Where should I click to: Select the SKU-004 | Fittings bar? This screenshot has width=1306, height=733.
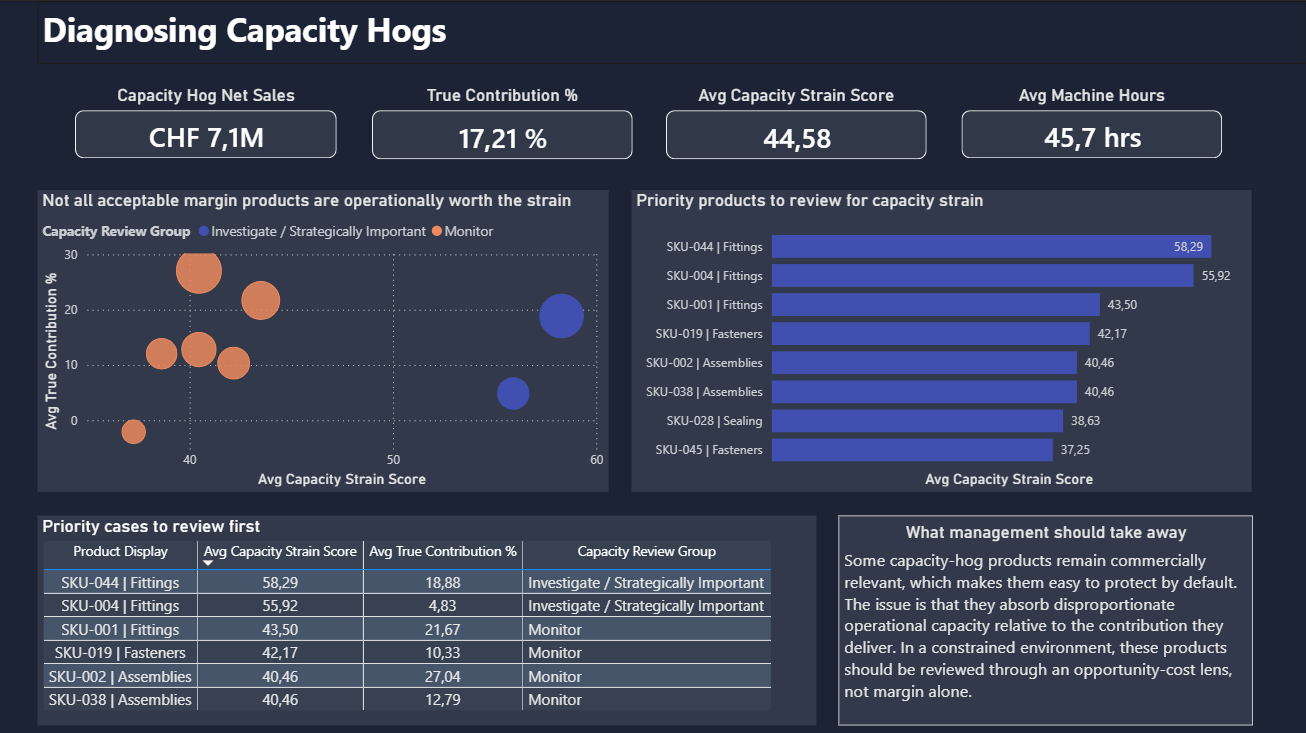pos(980,275)
